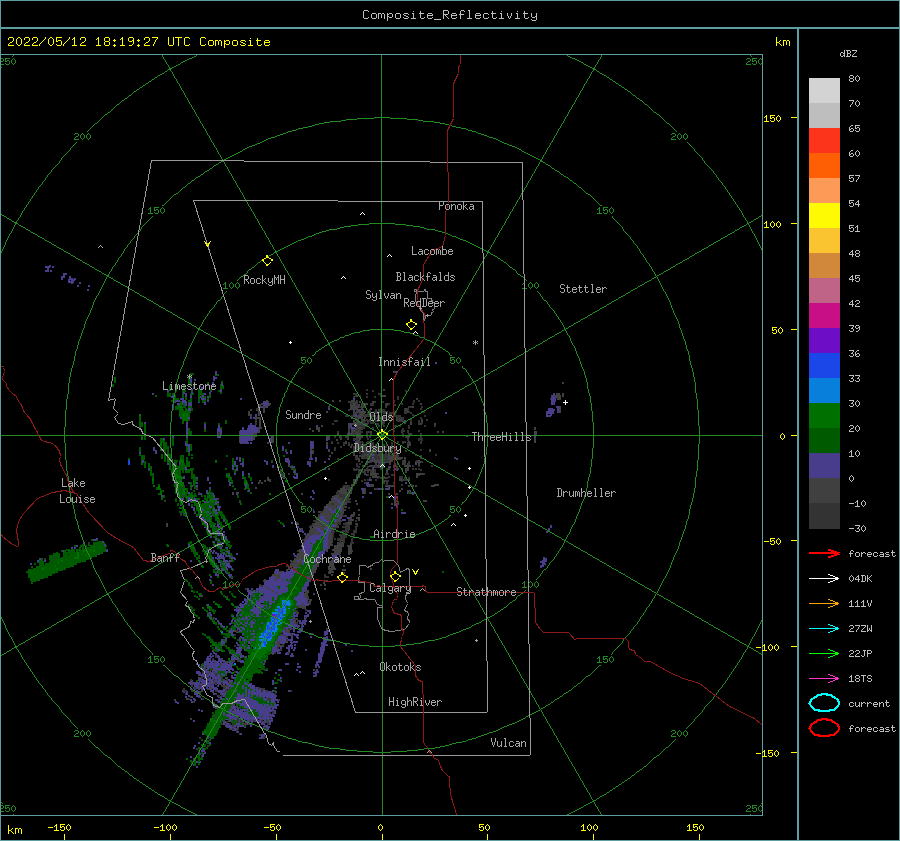This screenshot has width=900, height=841.
Task: Click the yellow diamond marker near RockyMH
Action: 267,261
